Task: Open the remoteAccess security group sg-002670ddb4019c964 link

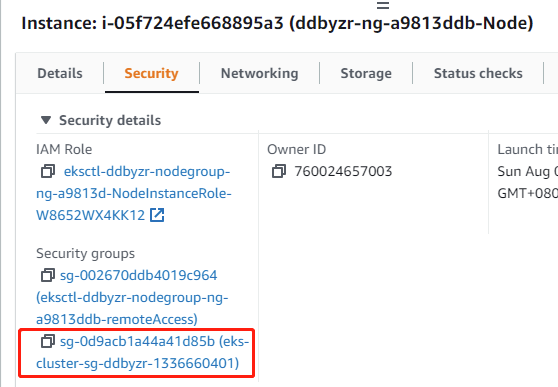Action: [x=132, y=297]
